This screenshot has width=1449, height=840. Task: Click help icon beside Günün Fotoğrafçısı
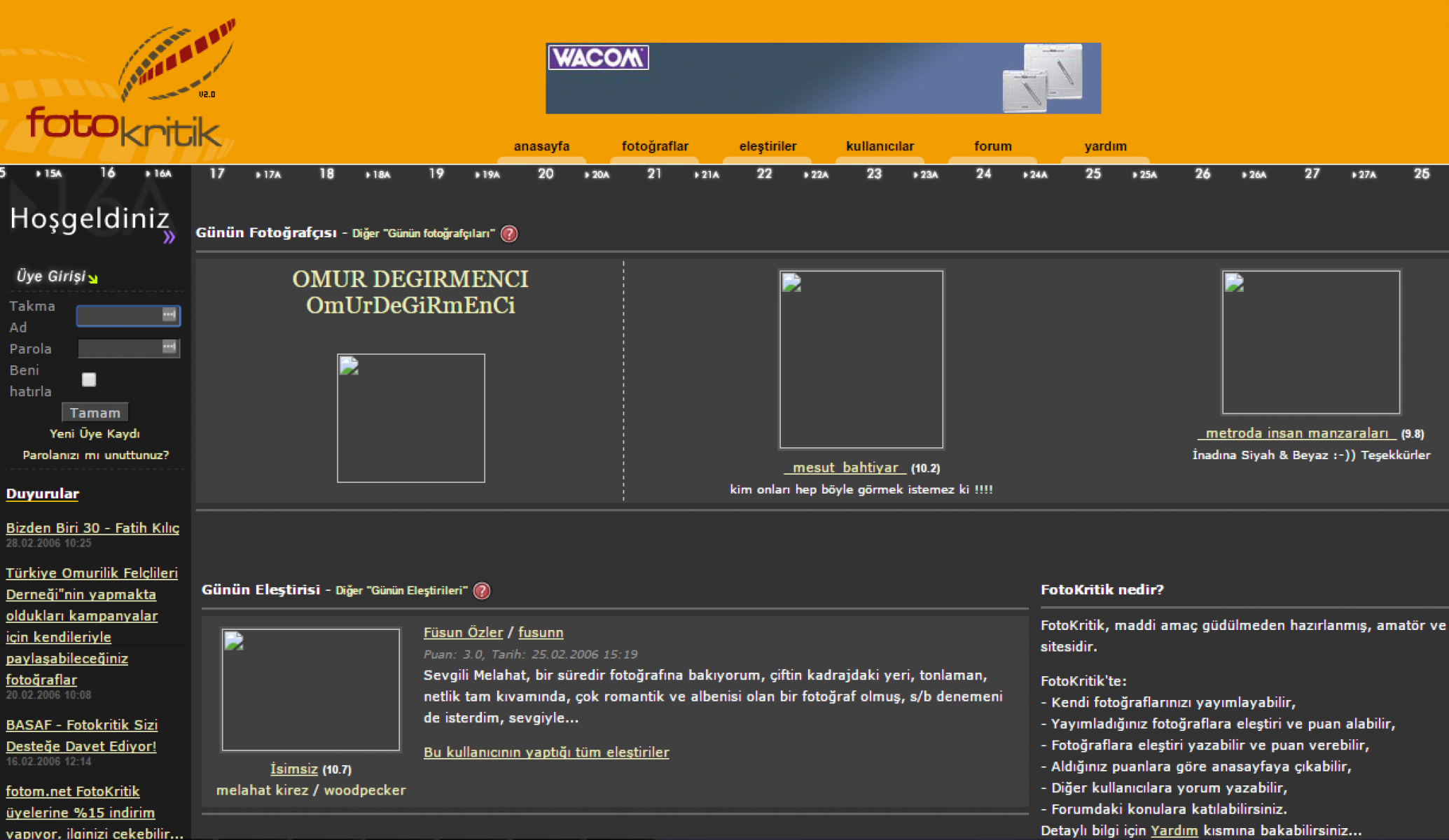pyautogui.click(x=509, y=234)
